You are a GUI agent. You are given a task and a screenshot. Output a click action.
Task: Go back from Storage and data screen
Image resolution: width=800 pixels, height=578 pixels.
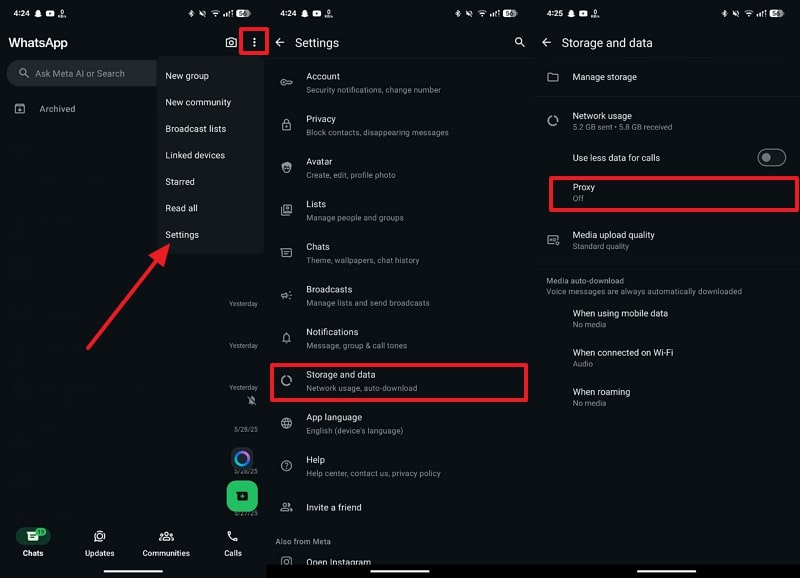tap(546, 43)
